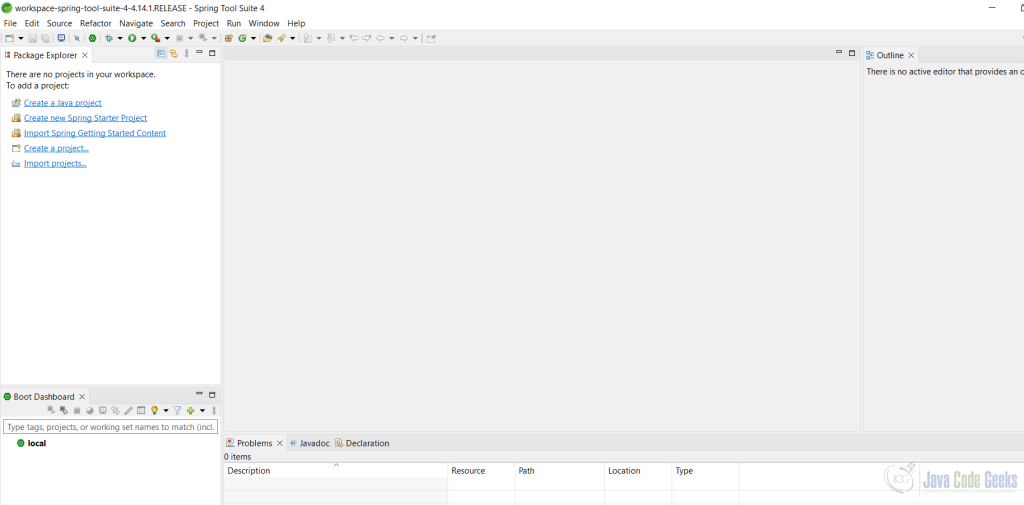Image resolution: width=1024 pixels, height=505 pixels.
Task: Sort Problems by Description column header
Action: coord(336,470)
